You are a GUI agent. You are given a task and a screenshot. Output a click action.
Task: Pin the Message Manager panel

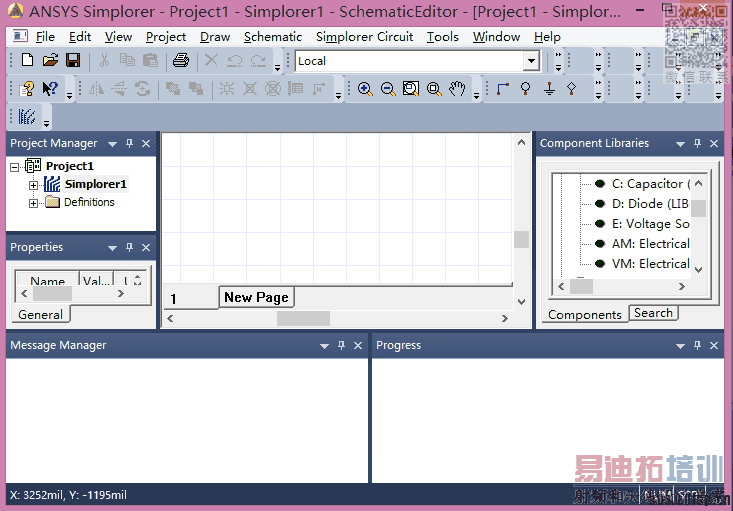(x=341, y=345)
